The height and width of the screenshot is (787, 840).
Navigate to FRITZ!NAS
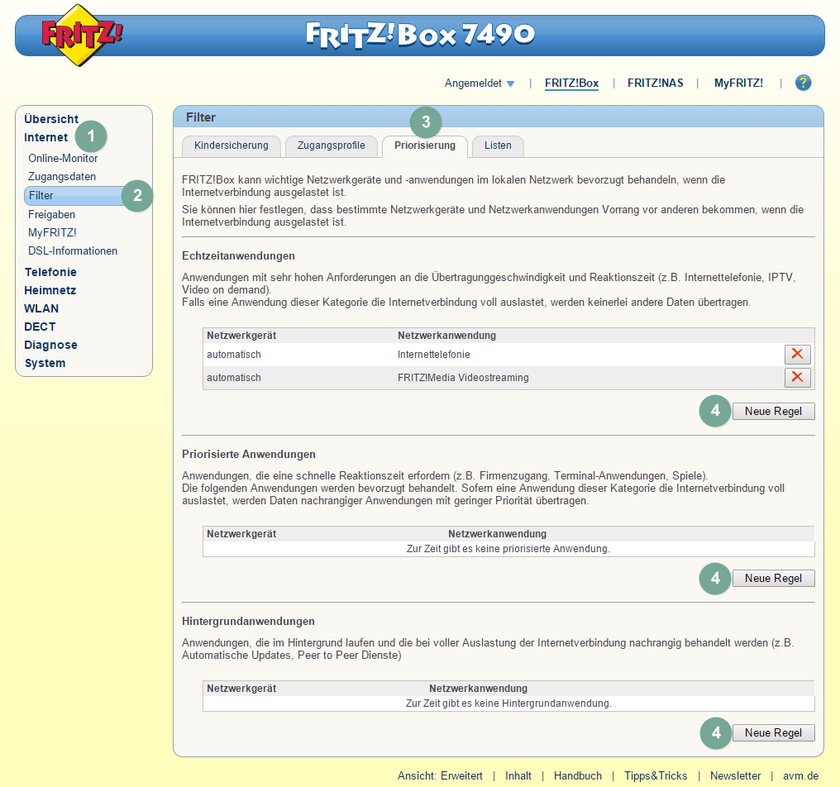[655, 83]
